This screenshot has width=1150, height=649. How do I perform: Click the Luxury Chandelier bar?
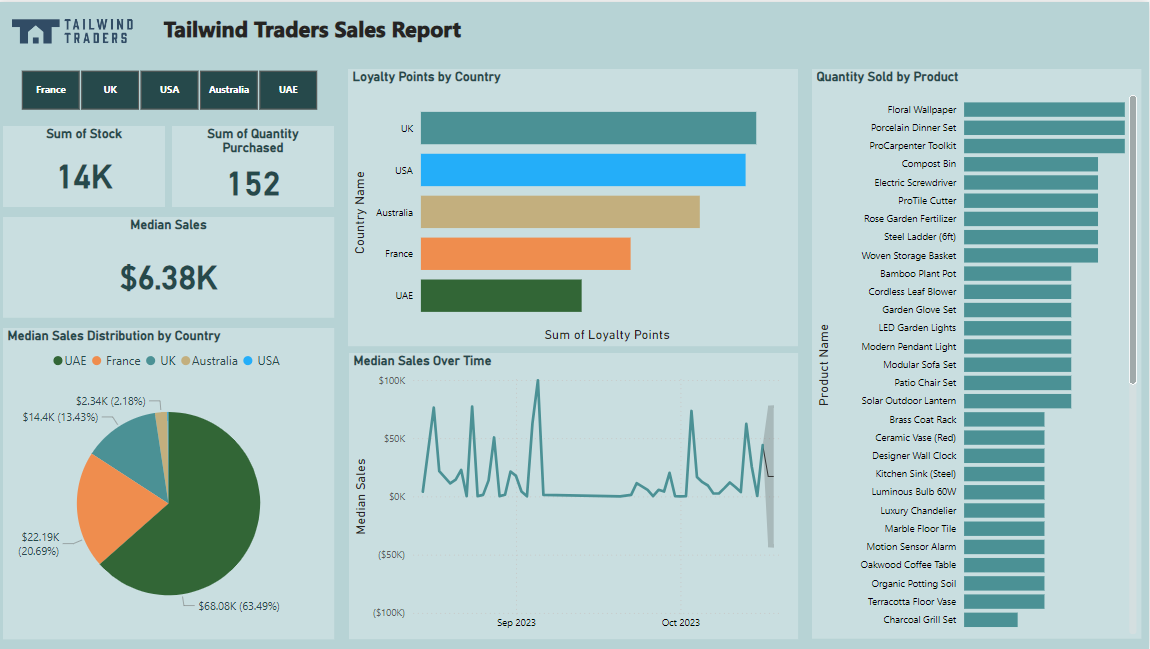coord(1004,510)
